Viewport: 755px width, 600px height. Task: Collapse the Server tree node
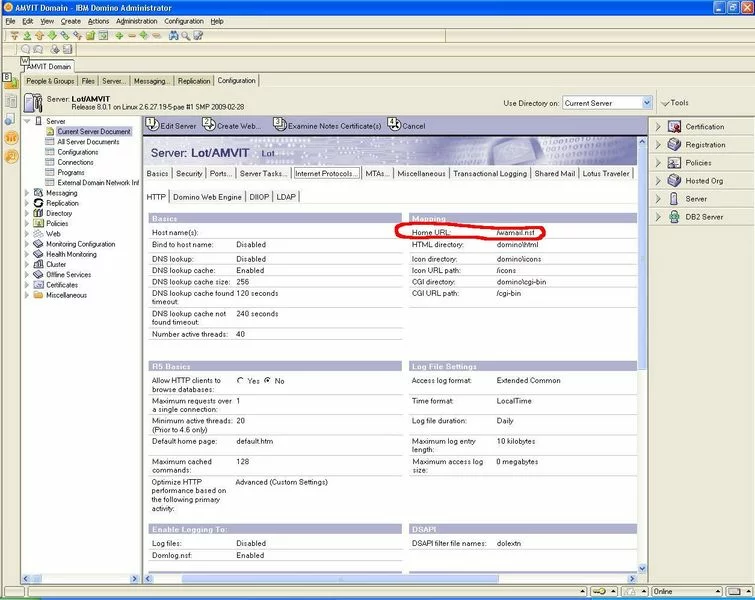tap(27, 121)
